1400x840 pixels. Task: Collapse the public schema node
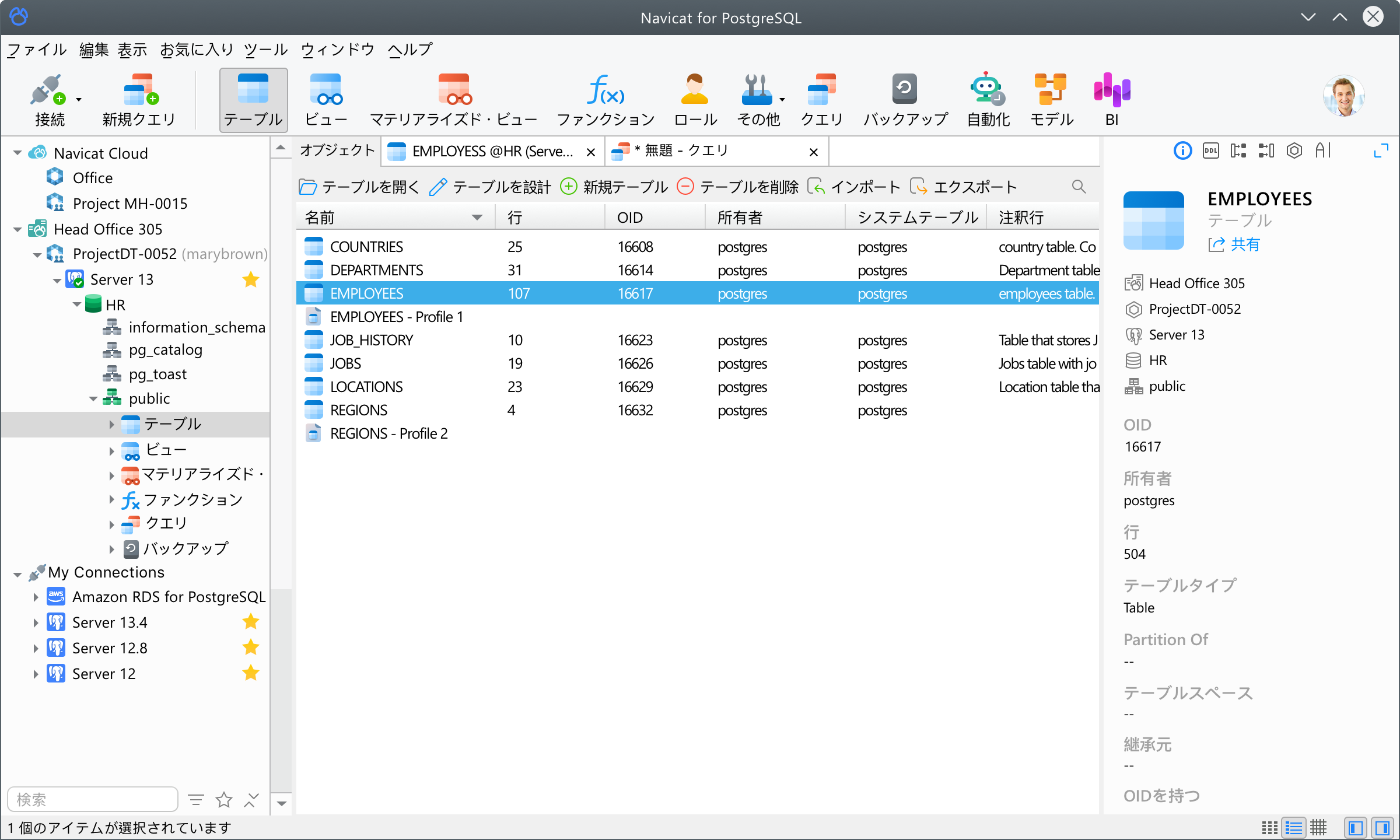click(x=93, y=399)
